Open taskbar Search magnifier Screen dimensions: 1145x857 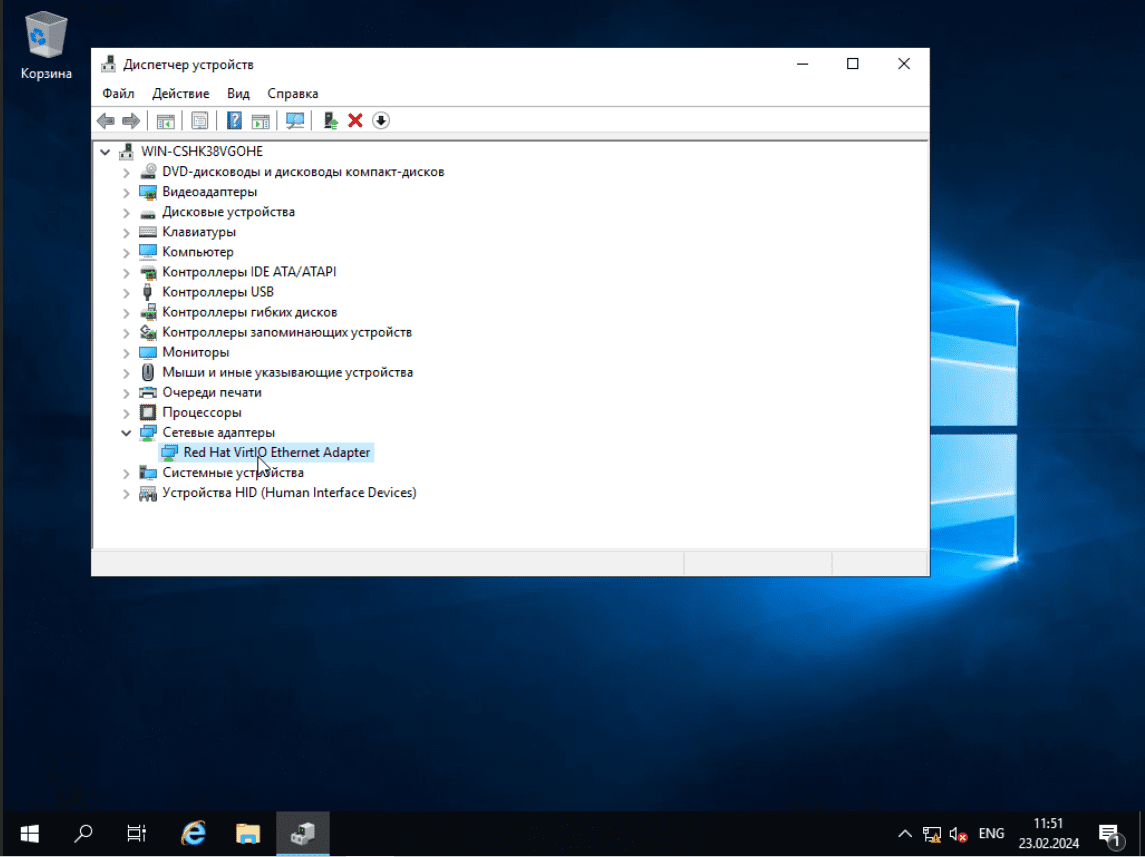(83, 833)
